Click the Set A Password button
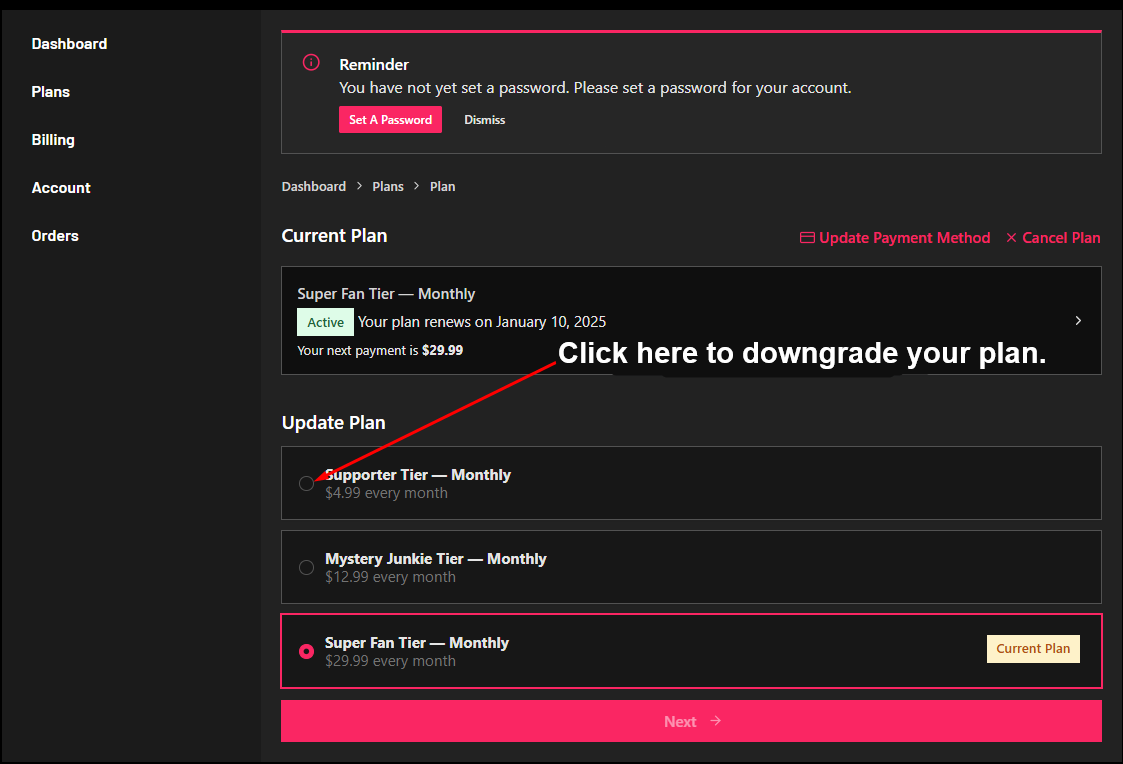Viewport: 1123px width, 764px height. pyautogui.click(x=390, y=120)
